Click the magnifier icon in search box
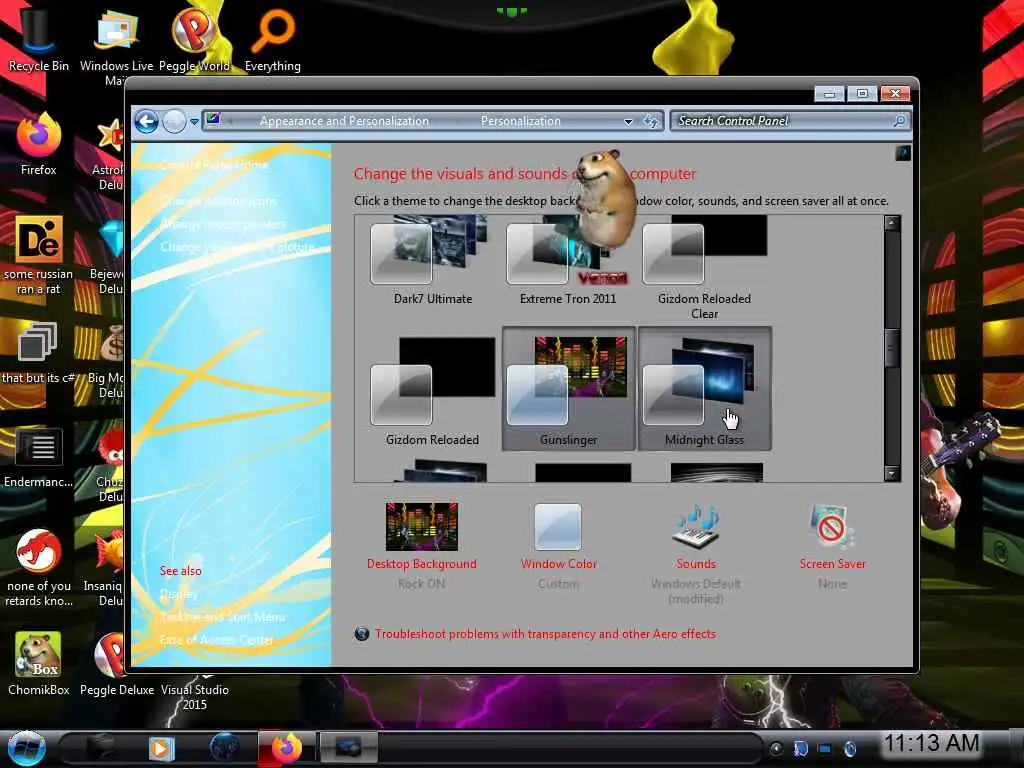The width and height of the screenshot is (1024, 768). pyautogui.click(x=899, y=121)
